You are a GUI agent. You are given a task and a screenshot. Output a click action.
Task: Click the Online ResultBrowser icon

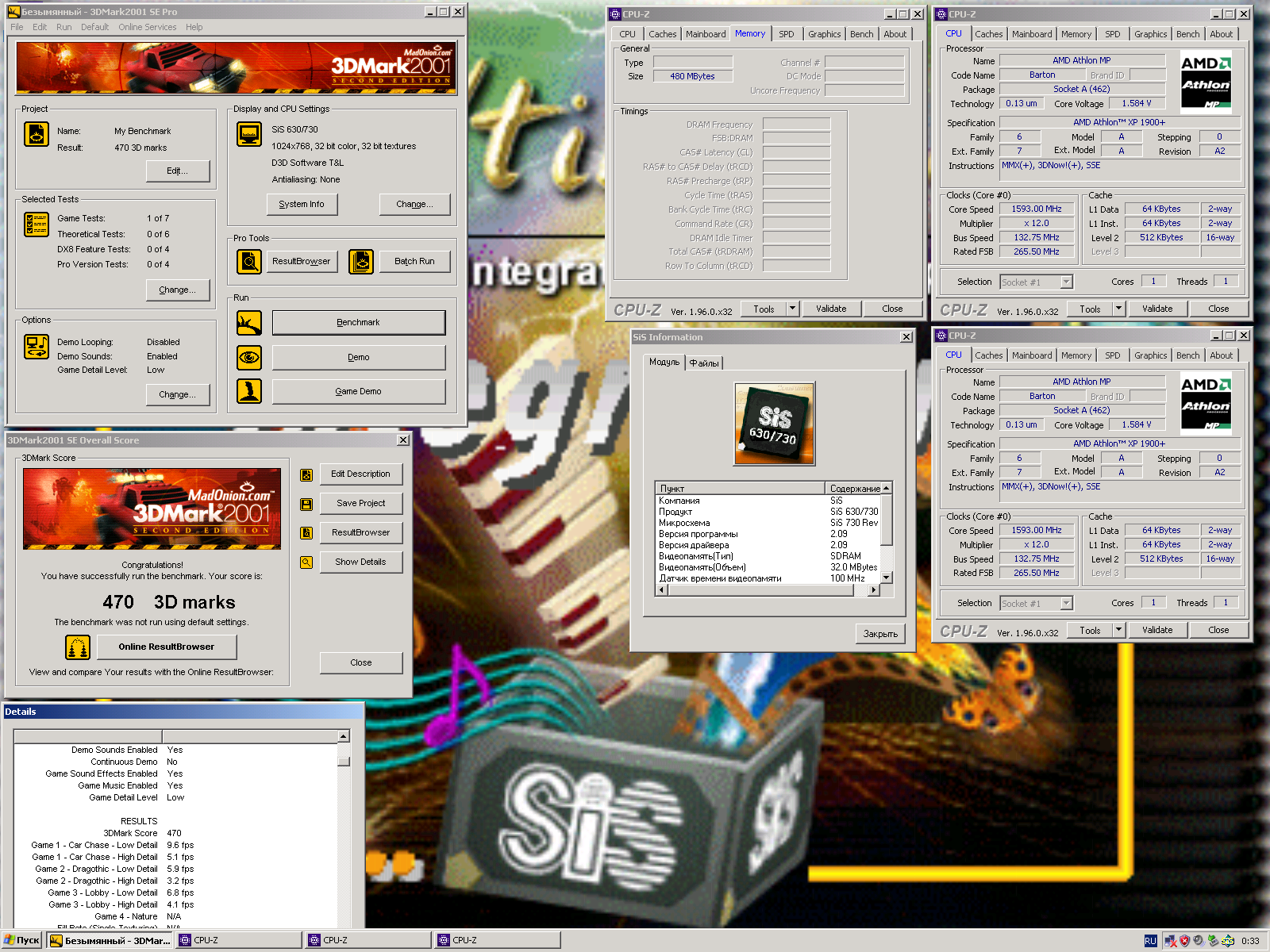pyautogui.click(x=78, y=647)
